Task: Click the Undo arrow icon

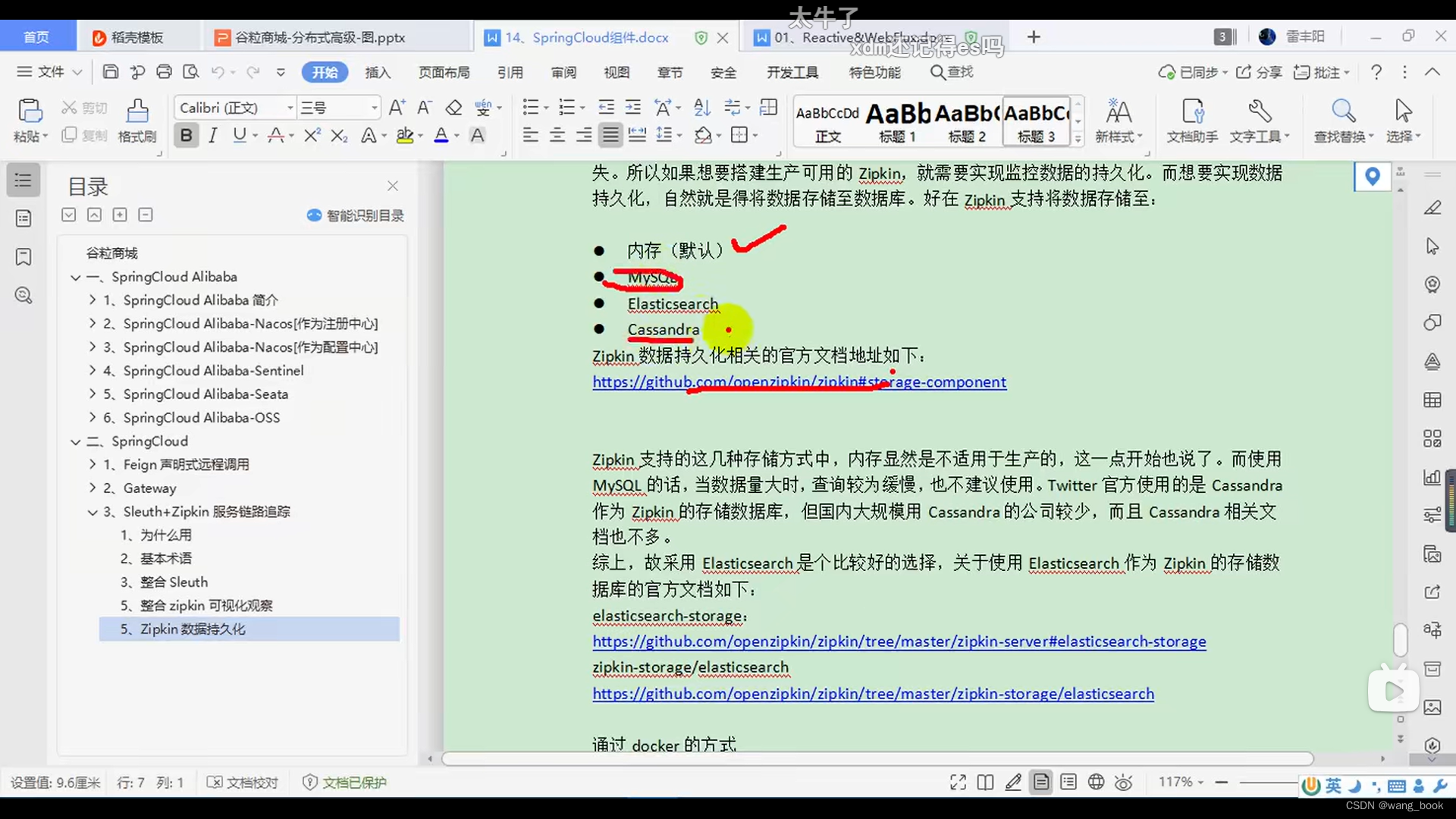Action: click(218, 72)
